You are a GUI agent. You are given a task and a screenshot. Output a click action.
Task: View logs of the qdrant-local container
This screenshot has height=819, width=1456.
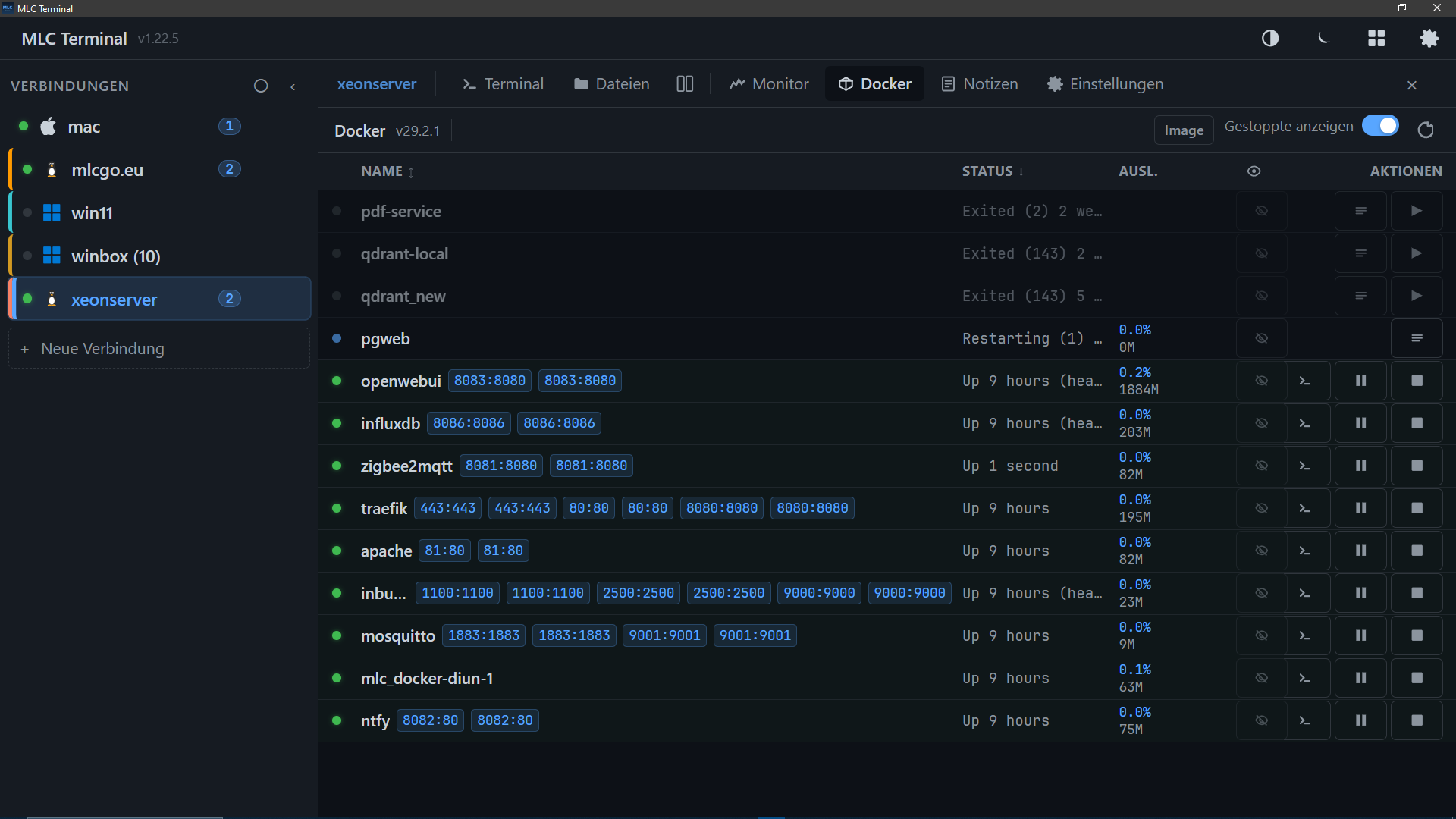coord(1360,253)
